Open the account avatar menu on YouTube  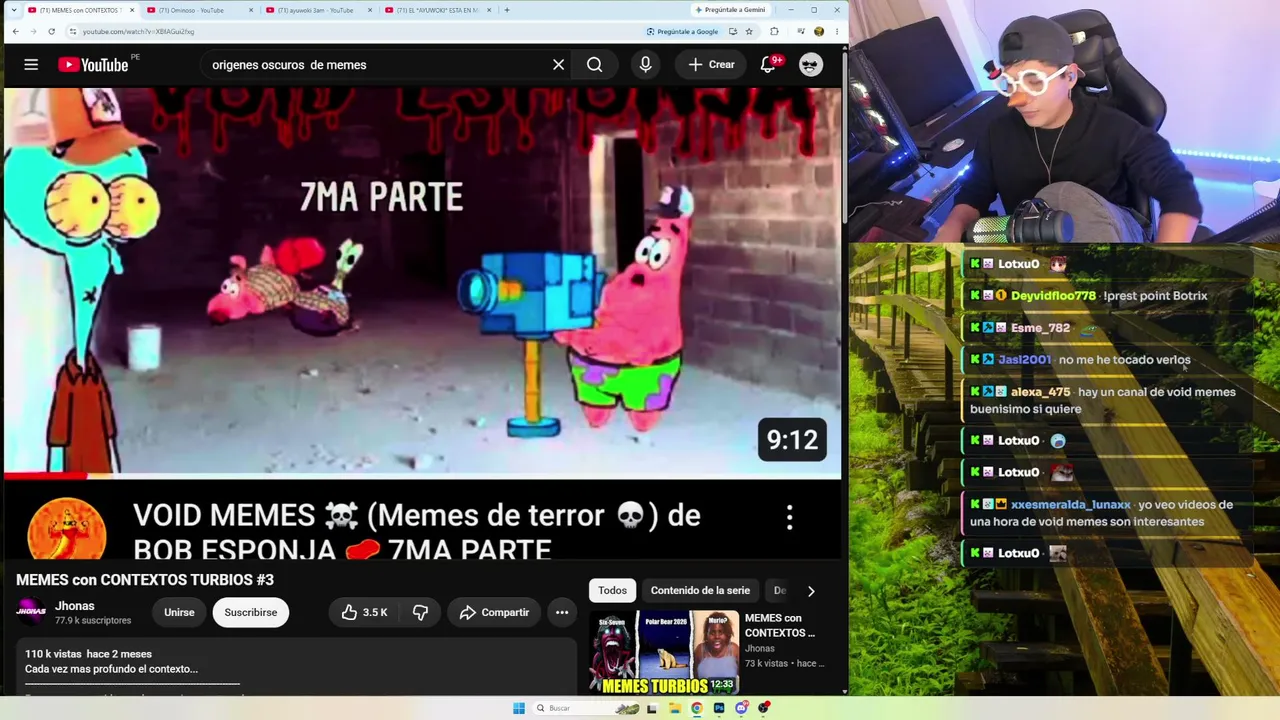tap(811, 65)
